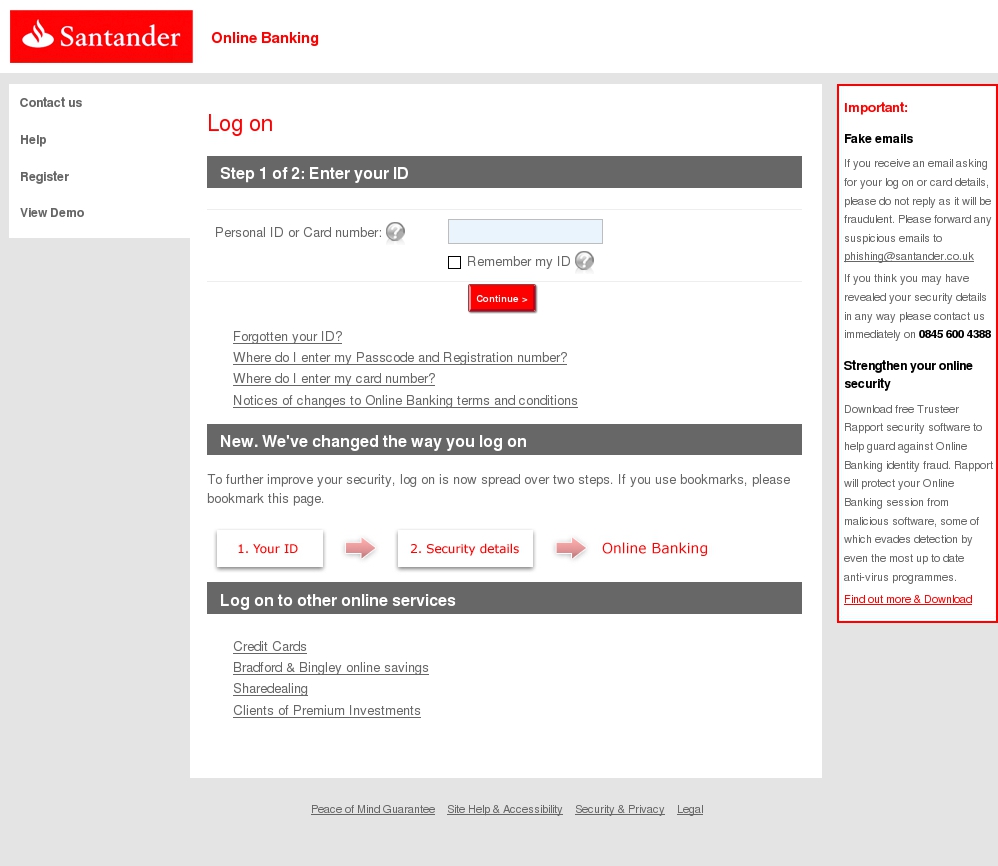Viewport: 998px width, 866px height.
Task: Click the red Continue button
Action: pos(502,298)
